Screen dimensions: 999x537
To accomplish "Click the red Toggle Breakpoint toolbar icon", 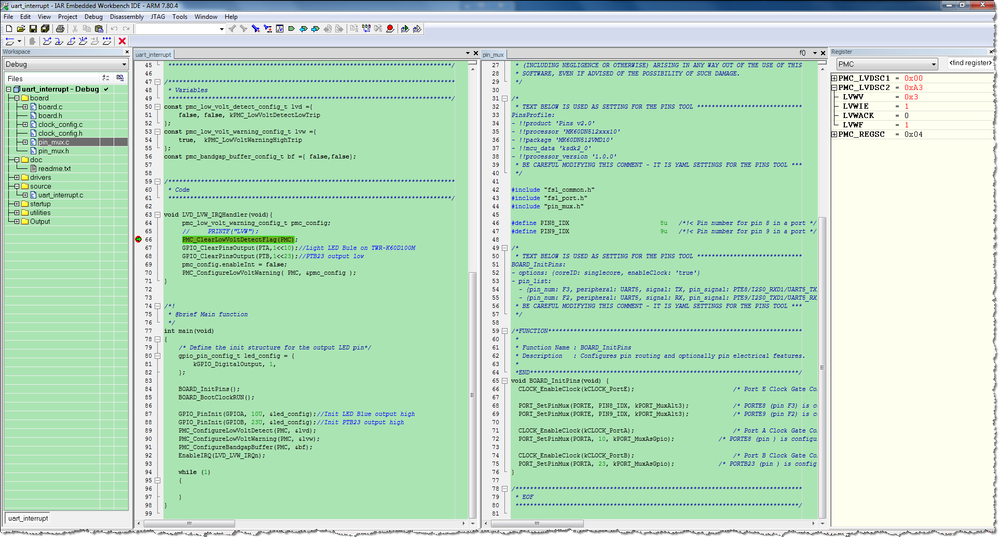I will [x=390, y=29].
